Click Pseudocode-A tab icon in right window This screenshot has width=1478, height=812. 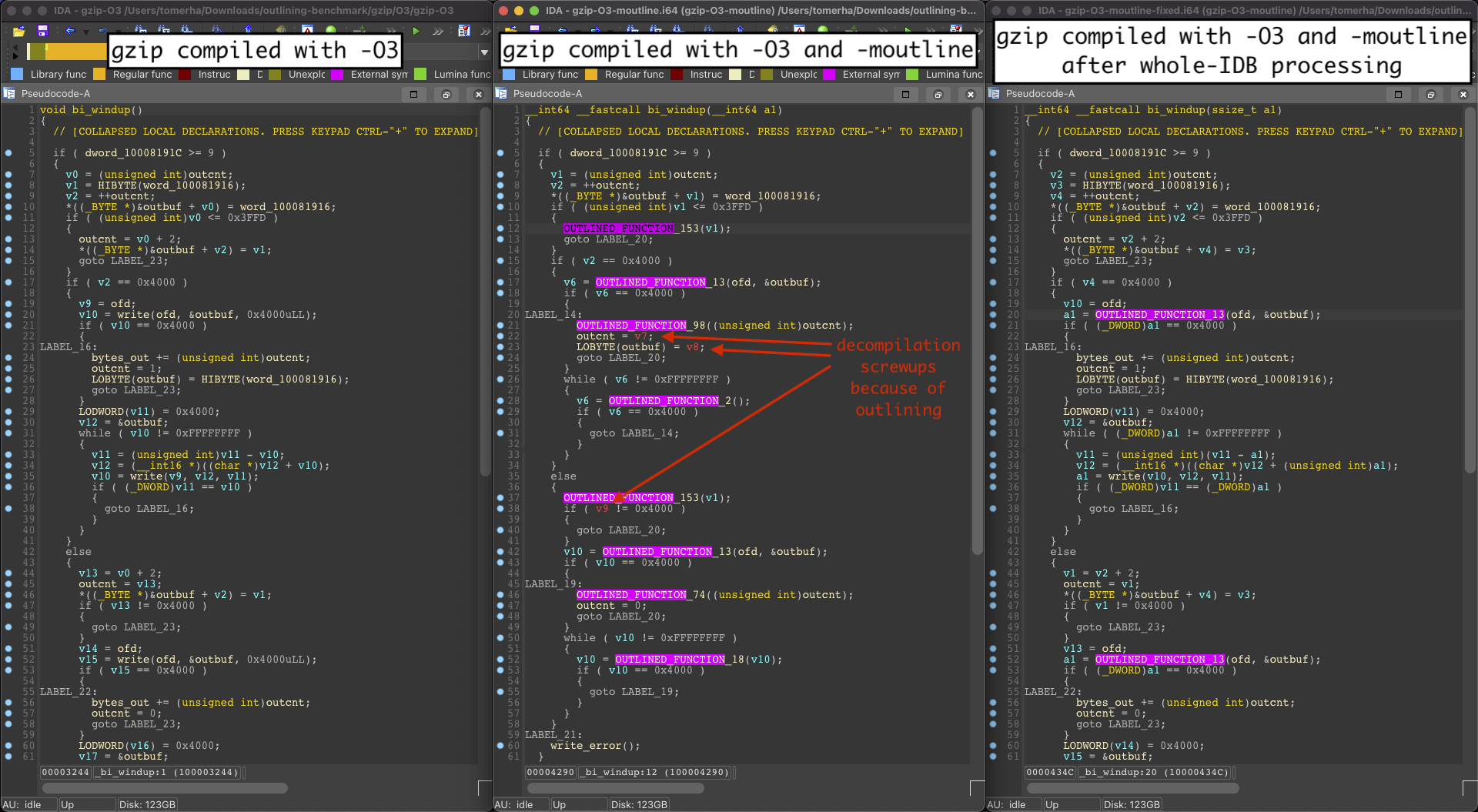pyautogui.click(x=994, y=94)
